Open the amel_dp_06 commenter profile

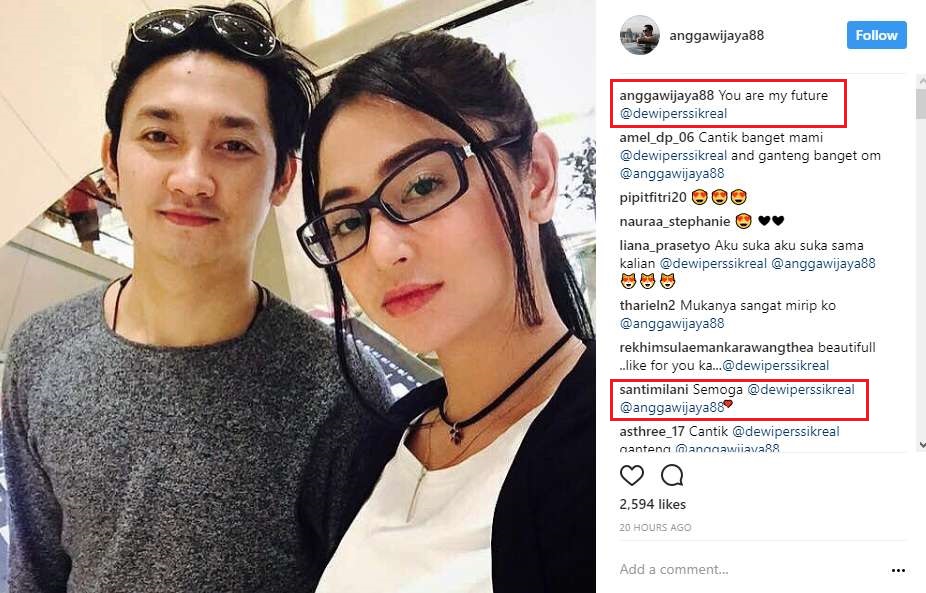[x=657, y=138]
